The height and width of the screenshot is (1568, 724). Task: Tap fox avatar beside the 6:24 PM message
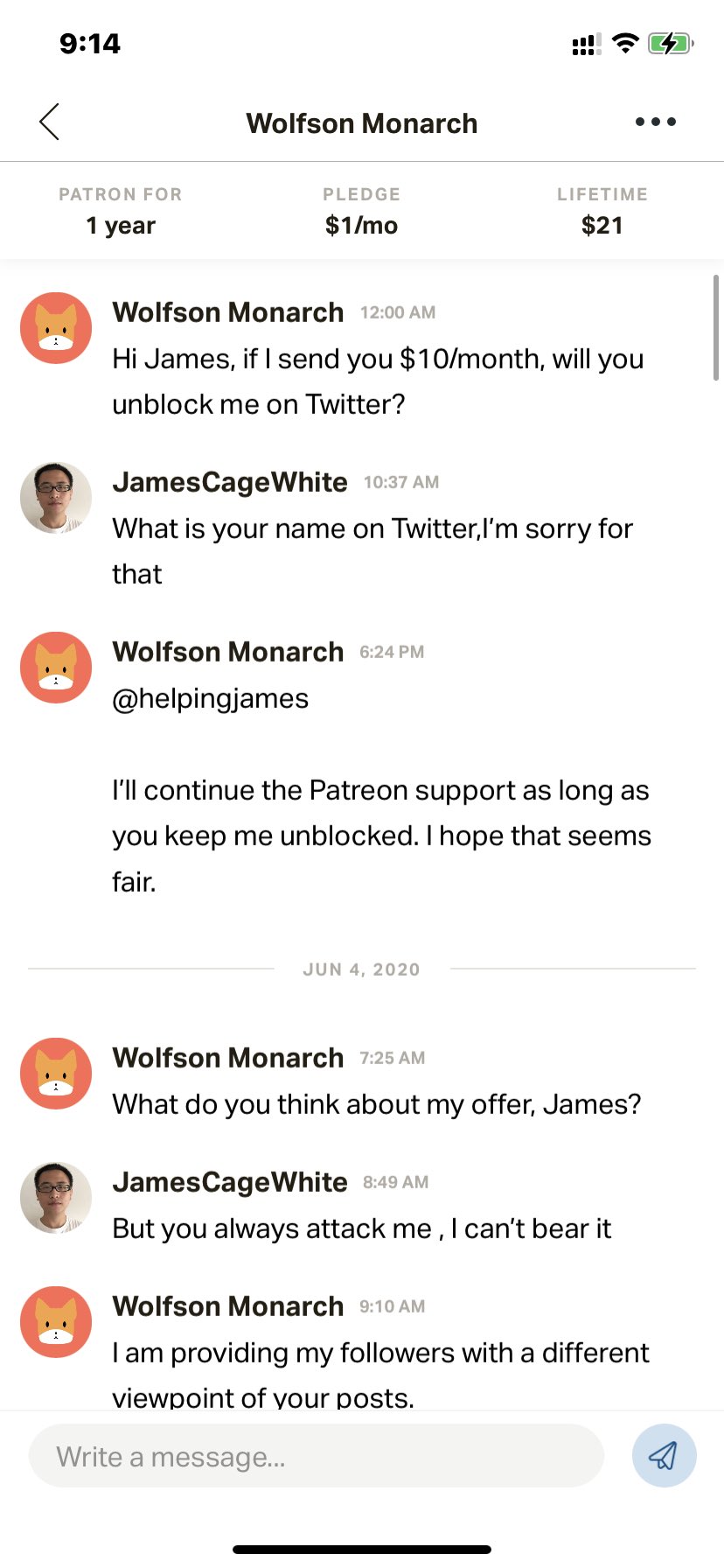56,668
